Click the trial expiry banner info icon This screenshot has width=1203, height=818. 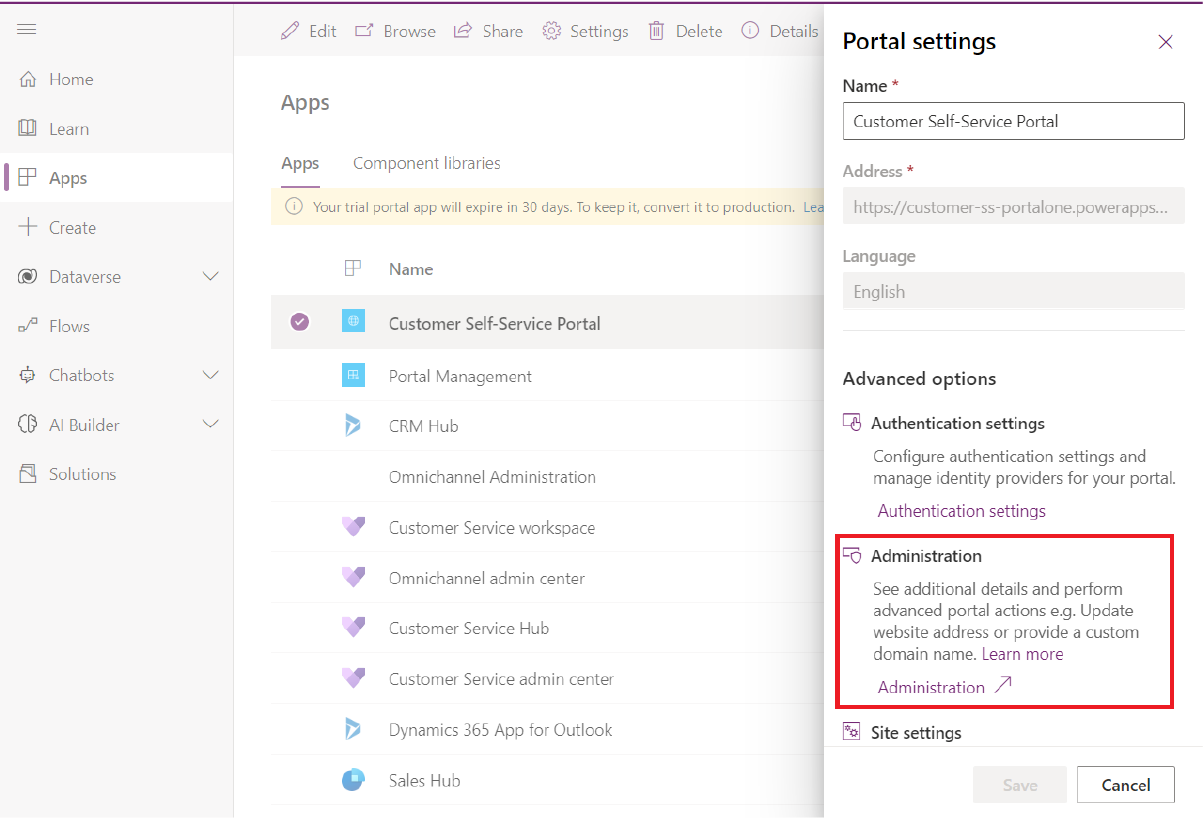click(294, 207)
